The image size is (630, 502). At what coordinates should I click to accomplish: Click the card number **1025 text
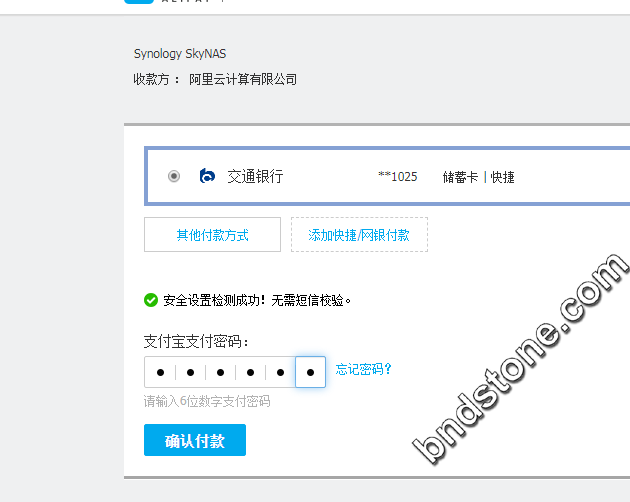[x=398, y=176]
